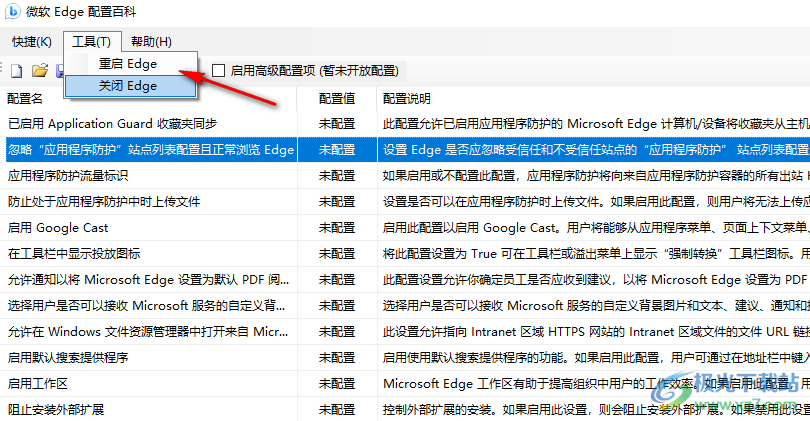
Task: Click the 配置说明 column header
Action: [x=407, y=99]
